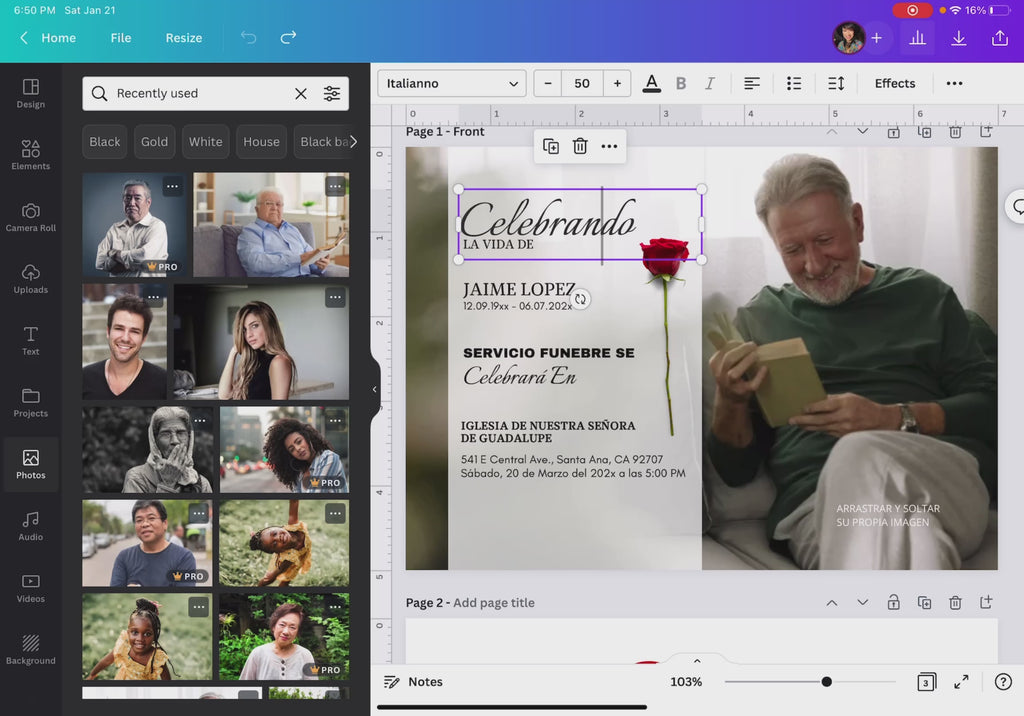The image size is (1024, 716).
Task: Increase the font size
Action: pyautogui.click(x=617, y=83)
